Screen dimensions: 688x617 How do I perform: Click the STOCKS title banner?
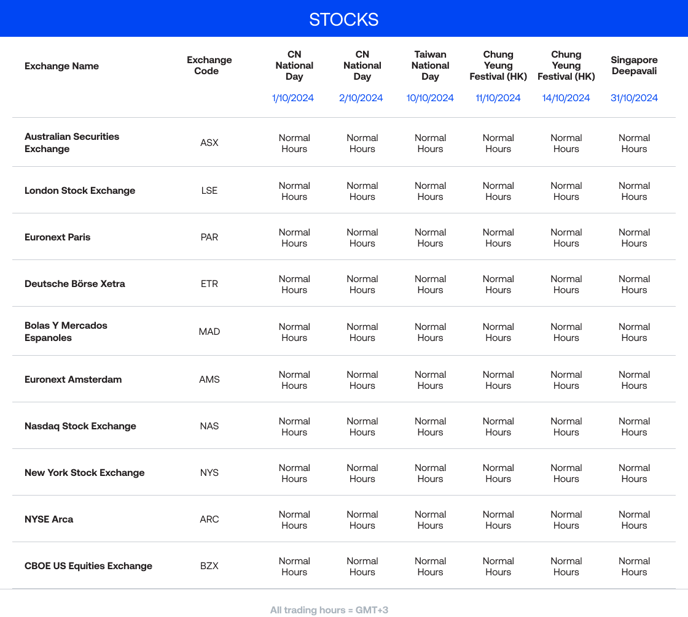tap(343, 20)
